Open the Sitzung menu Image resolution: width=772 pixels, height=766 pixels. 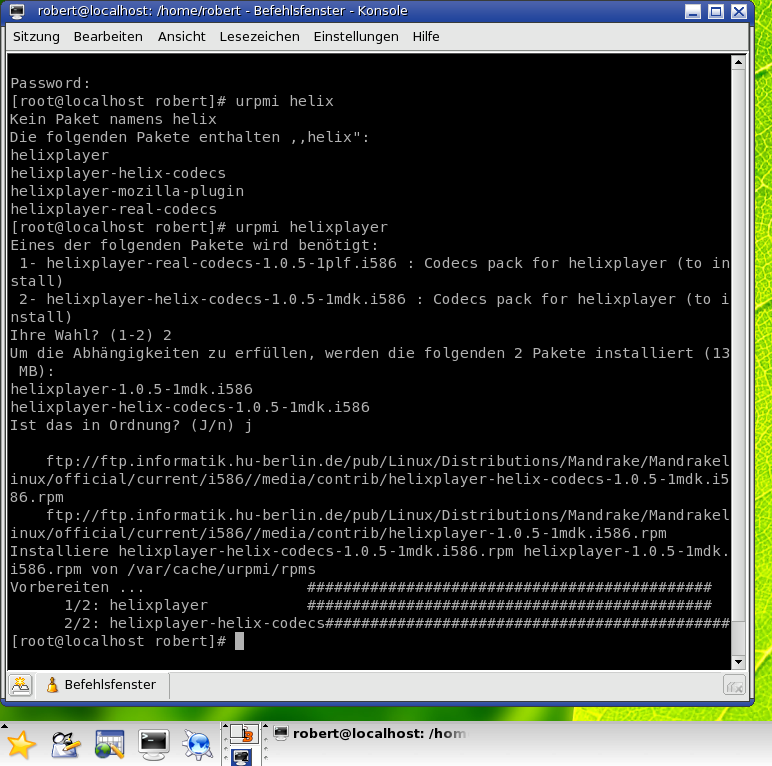(x=36, y=37)
